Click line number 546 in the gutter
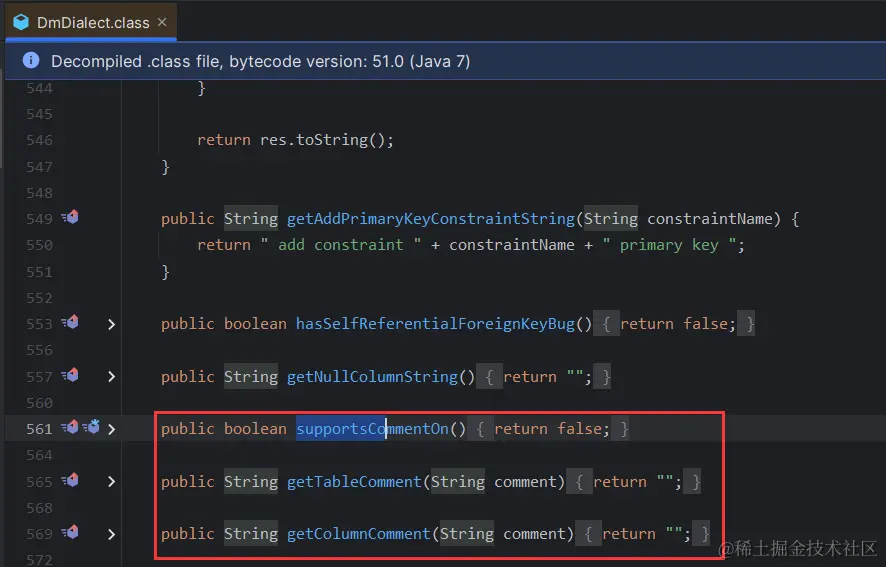Viewport: 886px width, 567px height. pos(39,140)
